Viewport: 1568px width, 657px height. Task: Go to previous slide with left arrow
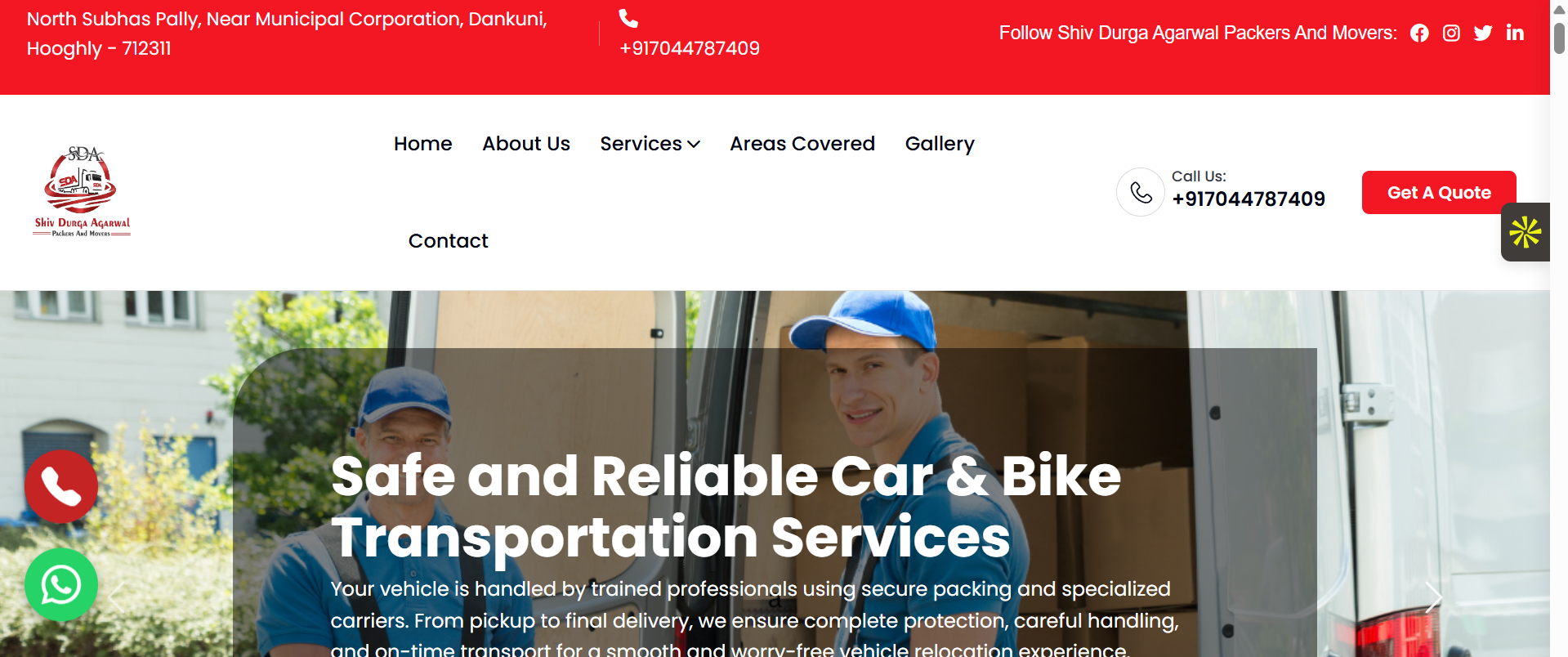(x=118, y=598)
